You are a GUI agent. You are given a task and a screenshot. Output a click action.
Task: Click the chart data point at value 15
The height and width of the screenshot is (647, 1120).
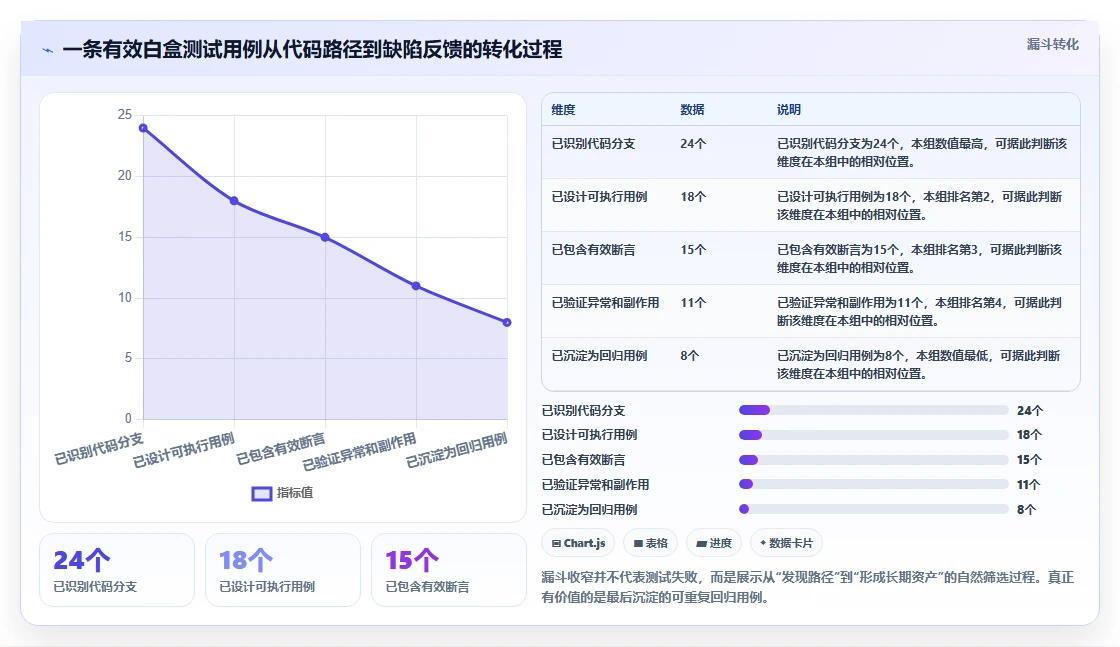coord(325,238)
